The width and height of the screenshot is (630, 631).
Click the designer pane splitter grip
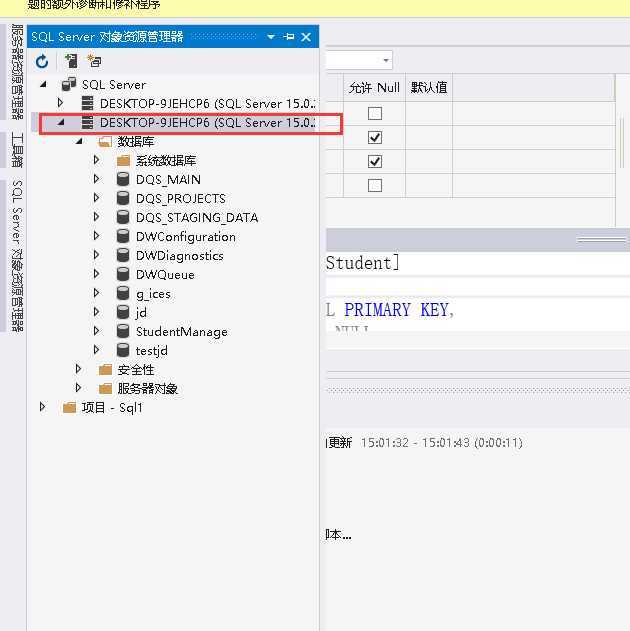coord(601,240)
